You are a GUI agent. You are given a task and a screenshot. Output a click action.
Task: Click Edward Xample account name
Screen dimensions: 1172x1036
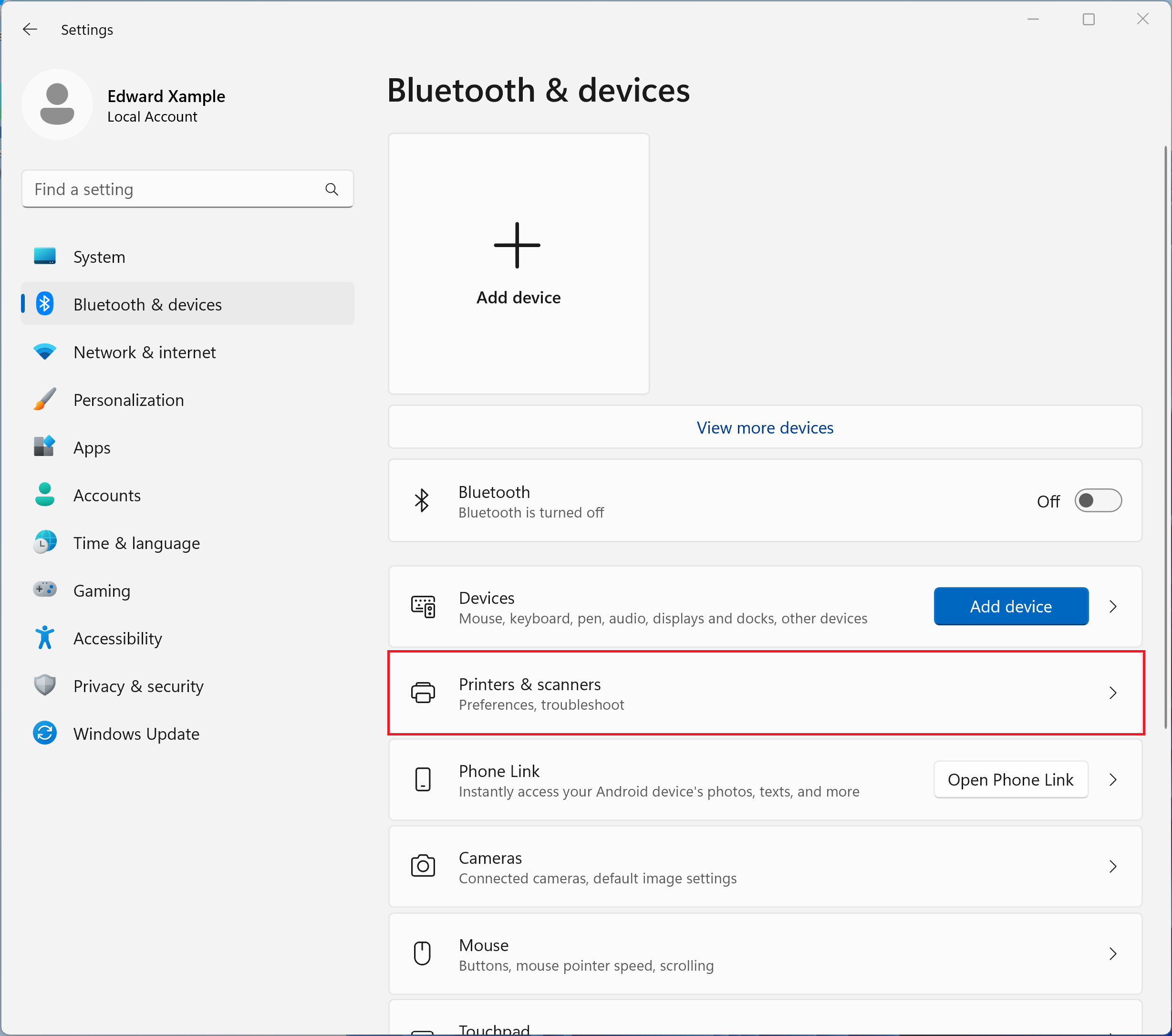[x=166, y=96]
